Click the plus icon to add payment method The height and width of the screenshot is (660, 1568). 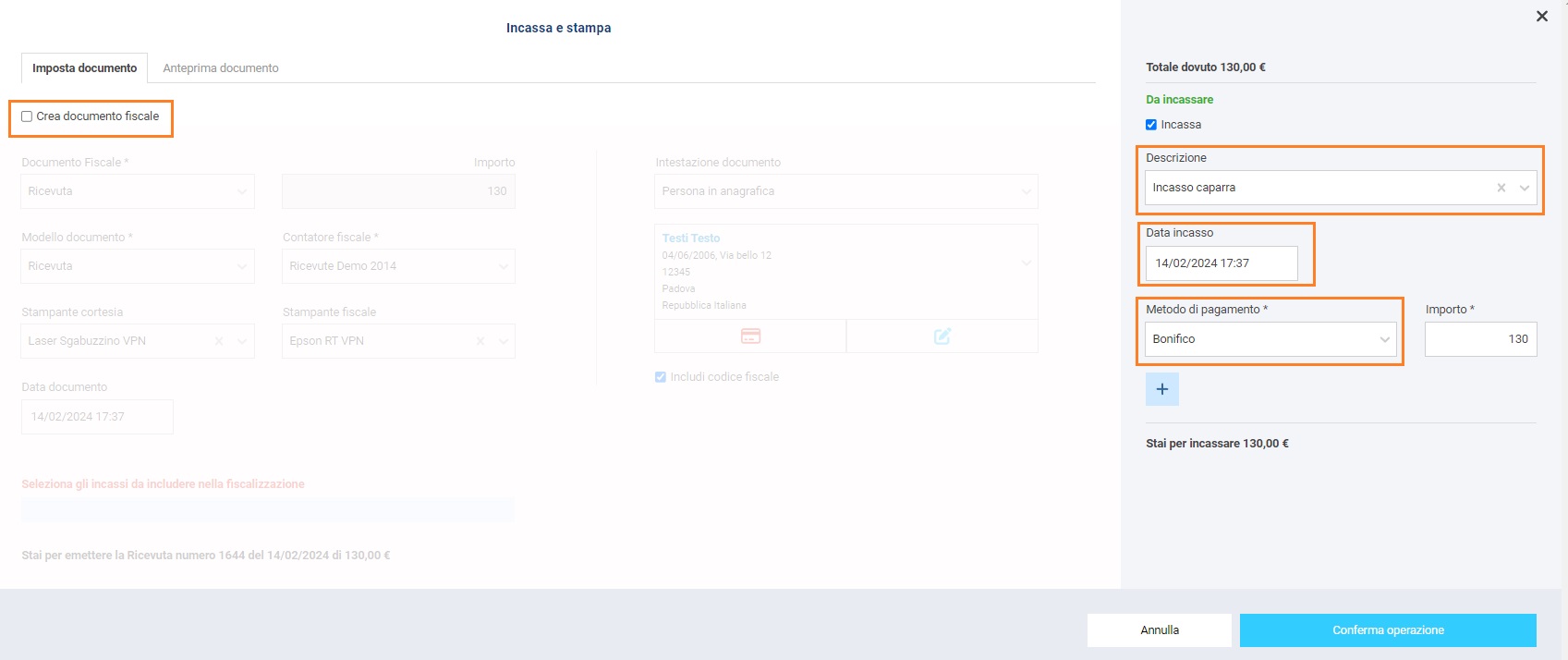[1161, 389]
